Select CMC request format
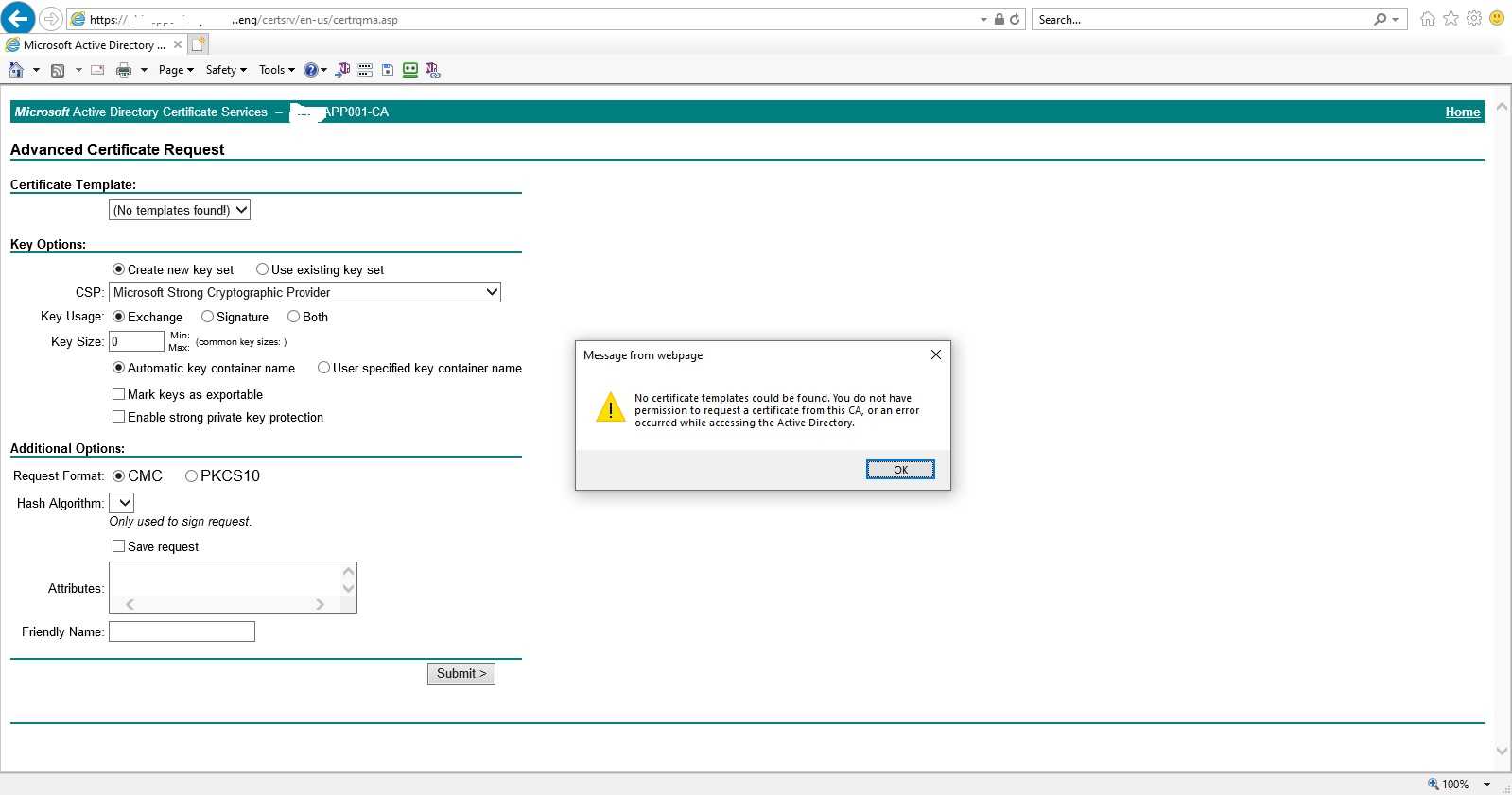1512x795 pixels. tap(118, 475)
